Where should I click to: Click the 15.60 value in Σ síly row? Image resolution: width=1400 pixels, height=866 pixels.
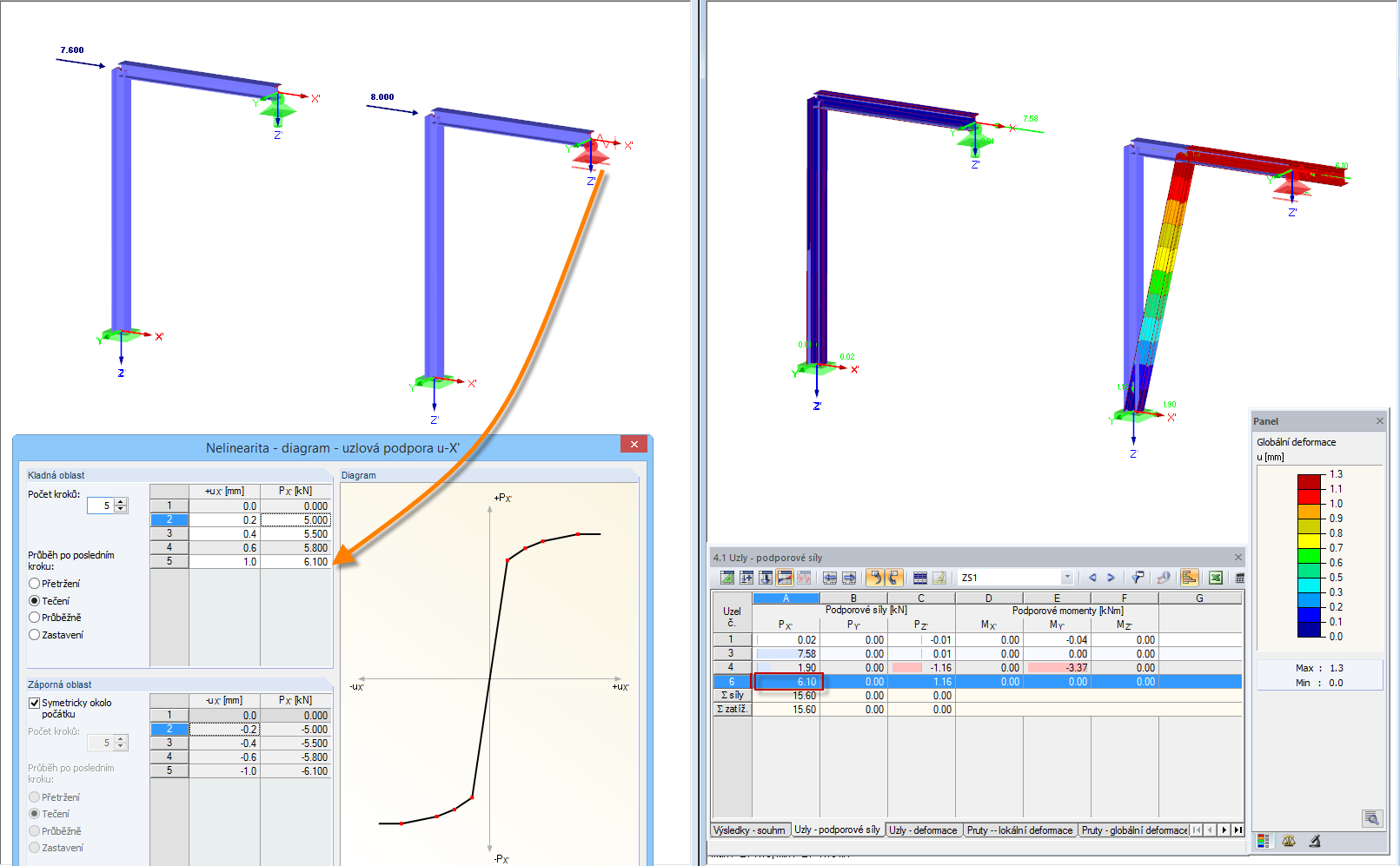786,696
